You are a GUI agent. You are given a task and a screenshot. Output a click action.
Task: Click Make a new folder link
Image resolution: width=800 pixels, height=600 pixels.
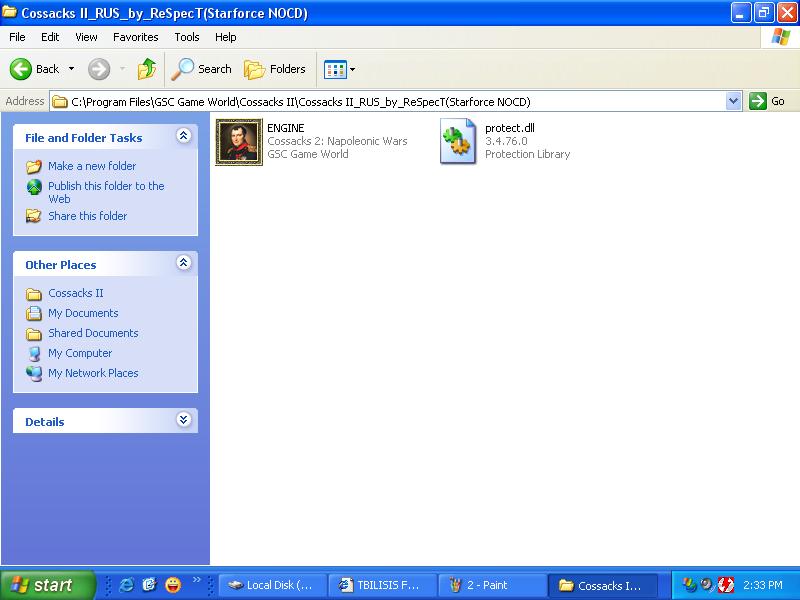[92, 166]
